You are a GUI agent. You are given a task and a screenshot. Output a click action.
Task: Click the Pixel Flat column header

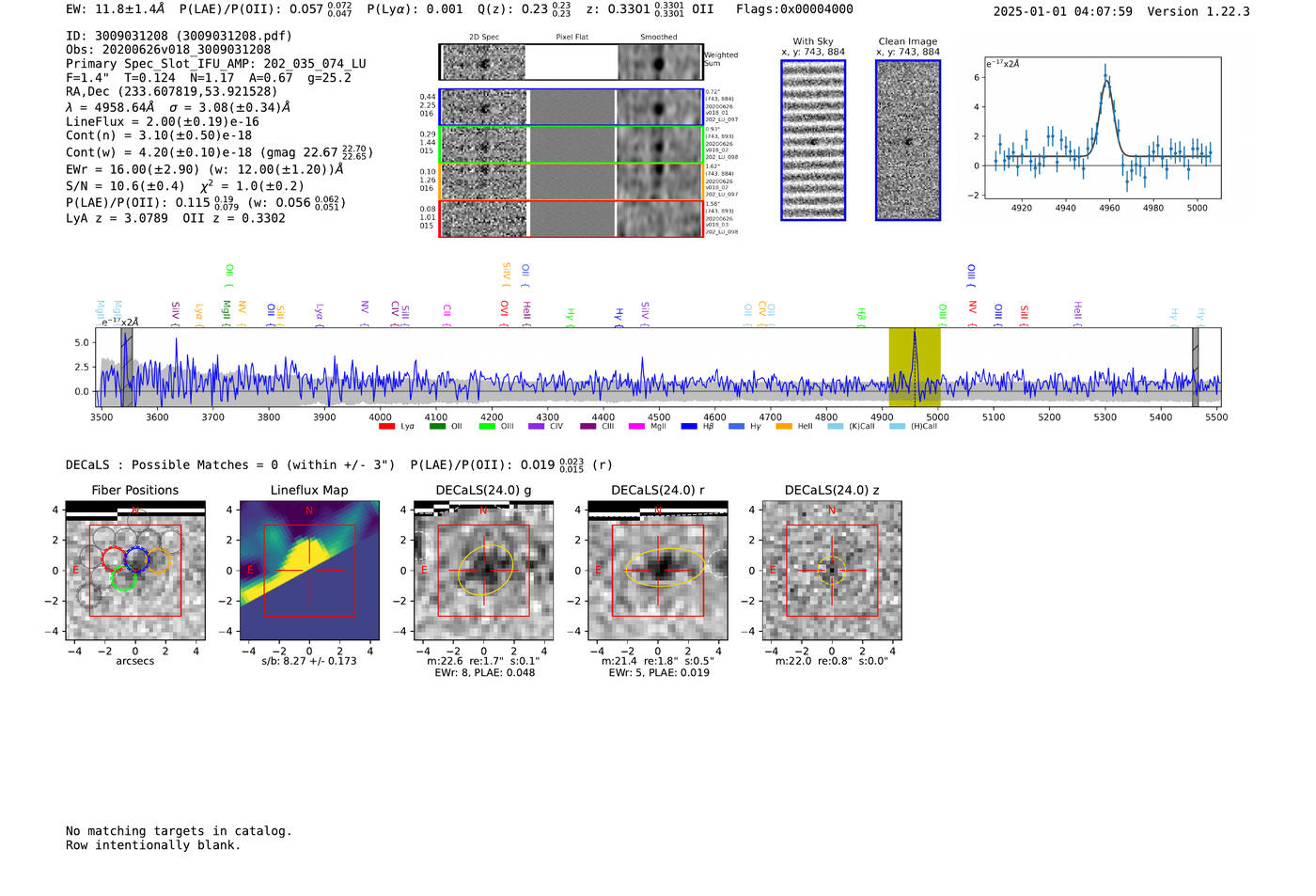[572, 38]
